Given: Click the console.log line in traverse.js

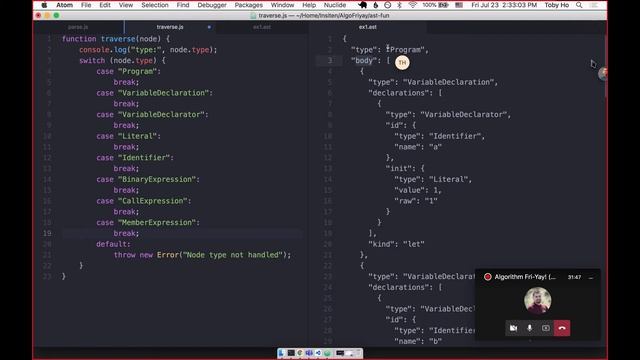Looking at the screenshot, I should click(148, 50).
